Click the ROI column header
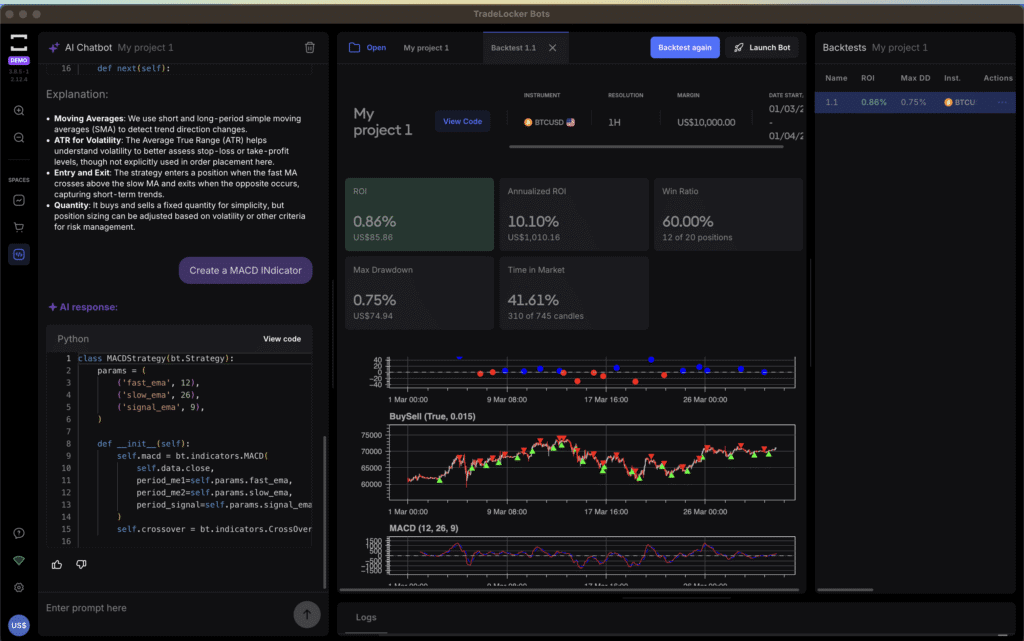This screenshot has width=1024, height=641. click(x=867, y=78)
